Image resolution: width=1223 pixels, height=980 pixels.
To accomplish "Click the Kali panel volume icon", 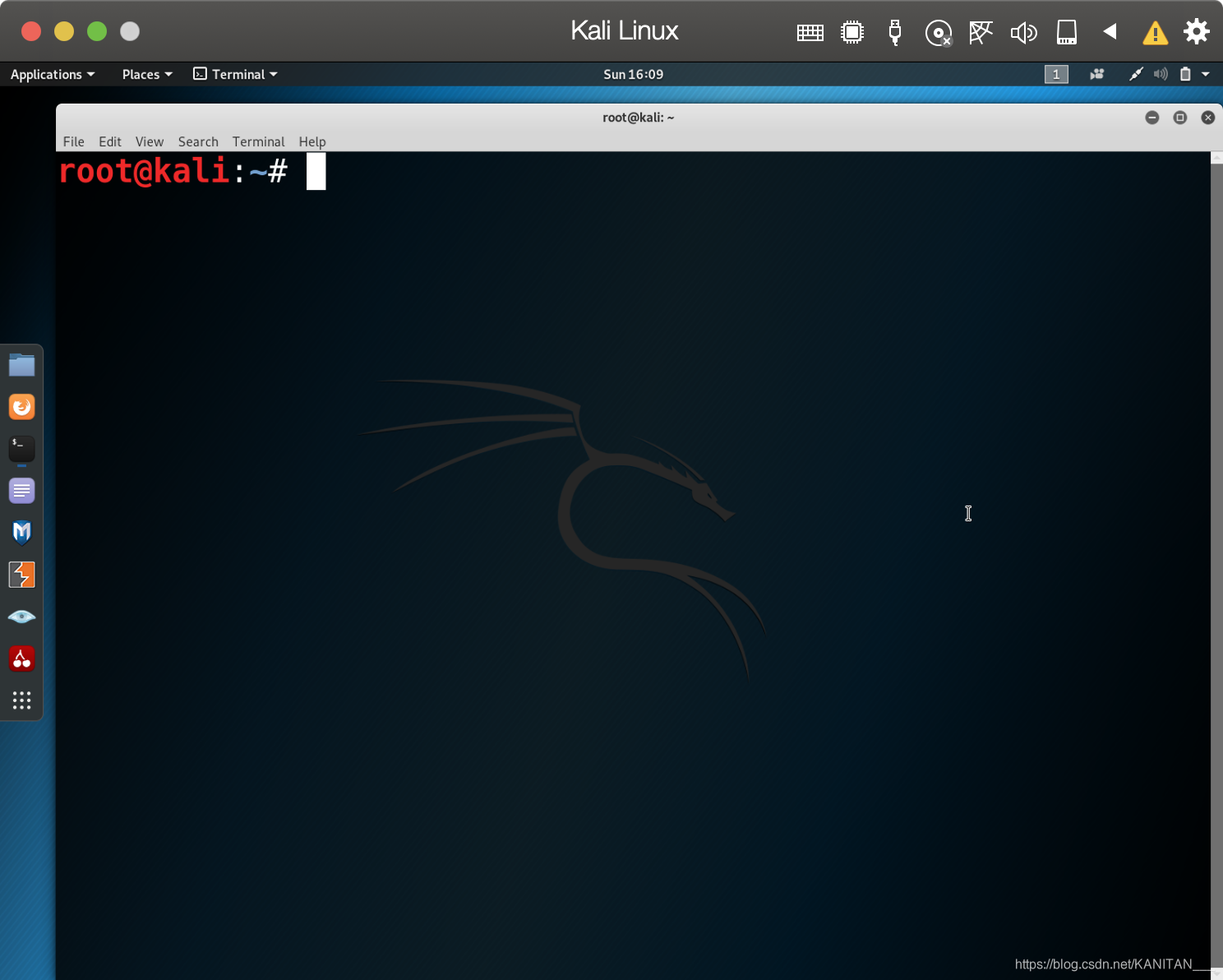I will click(x=1161, y=74).
